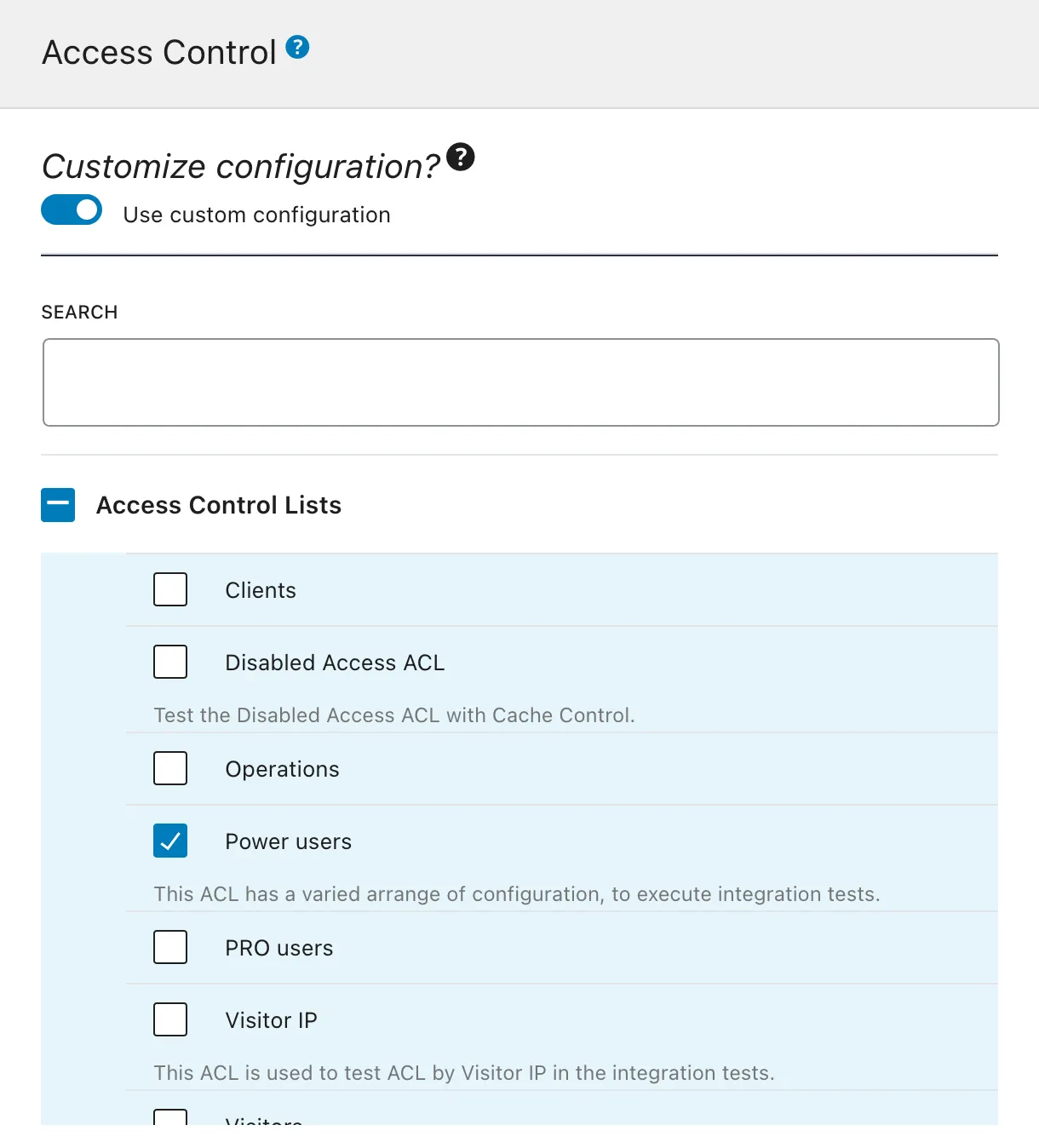
Task: Uncheck the Power users checkbox
Action: click(170, 841)
